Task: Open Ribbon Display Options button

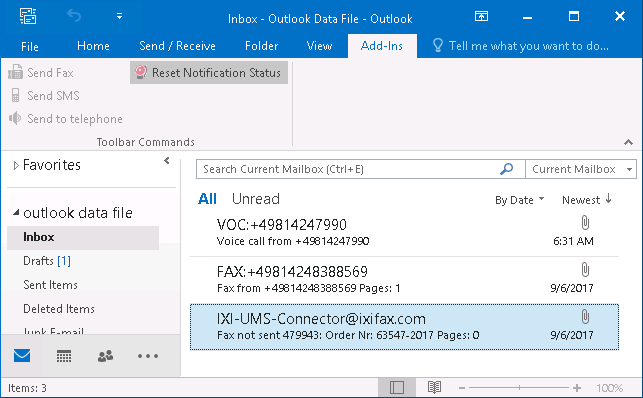Action: pos(481,16)
